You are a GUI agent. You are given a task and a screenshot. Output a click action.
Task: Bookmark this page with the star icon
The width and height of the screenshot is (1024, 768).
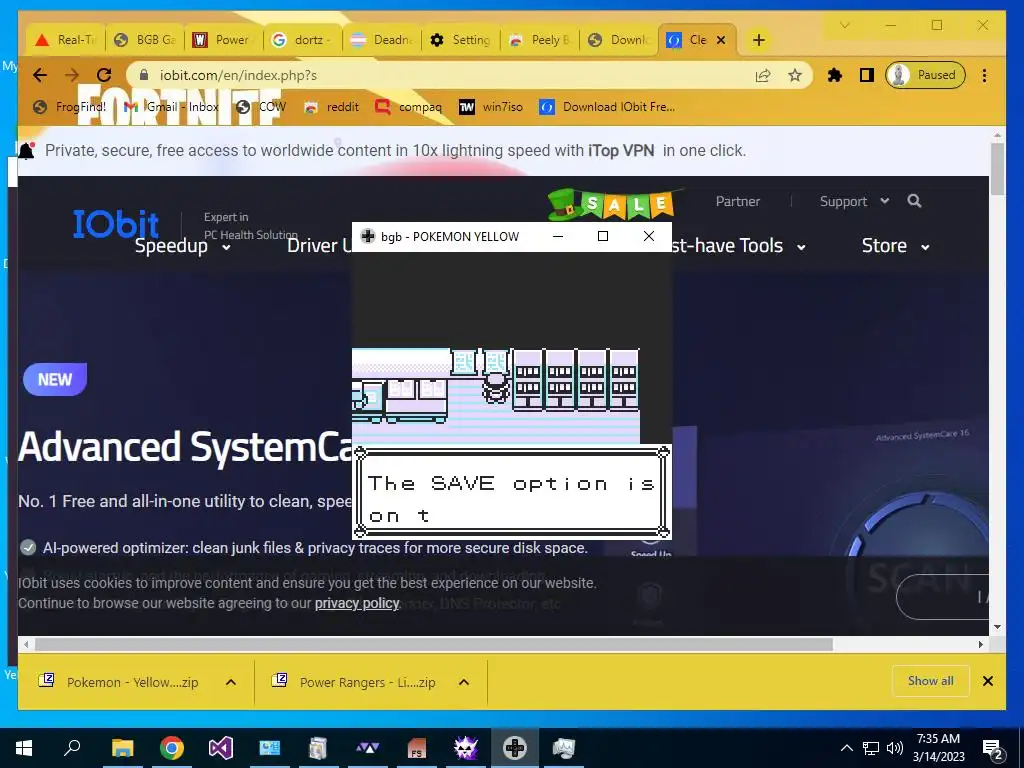click(795, 76)
